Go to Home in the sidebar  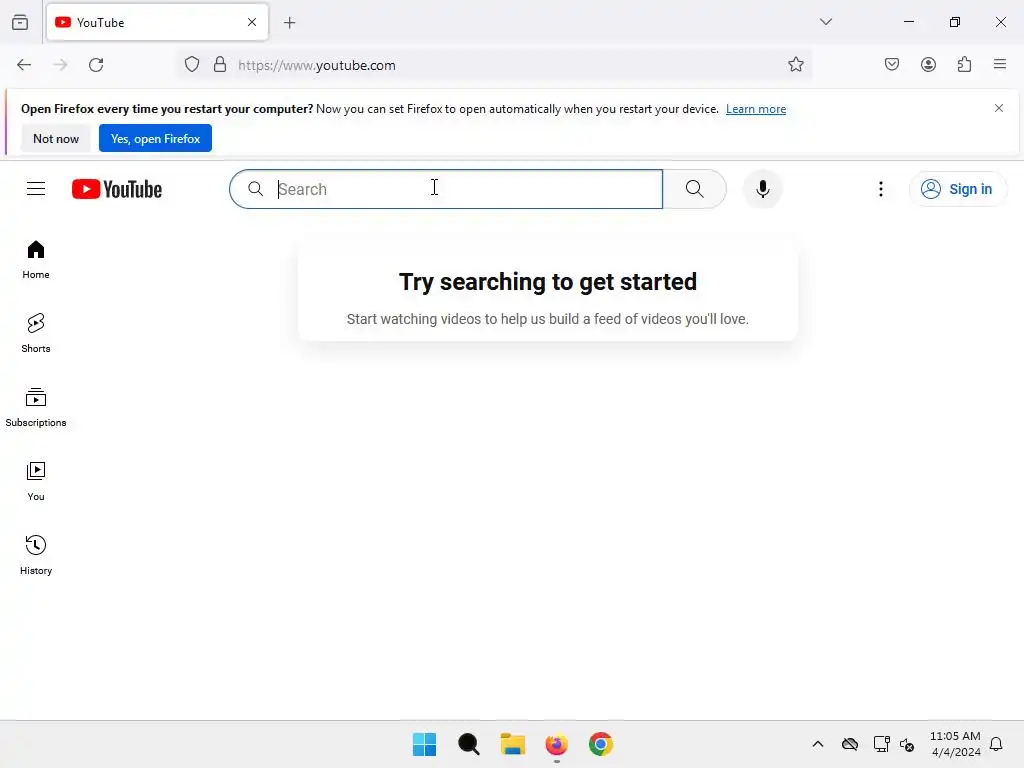pos(36,259)
